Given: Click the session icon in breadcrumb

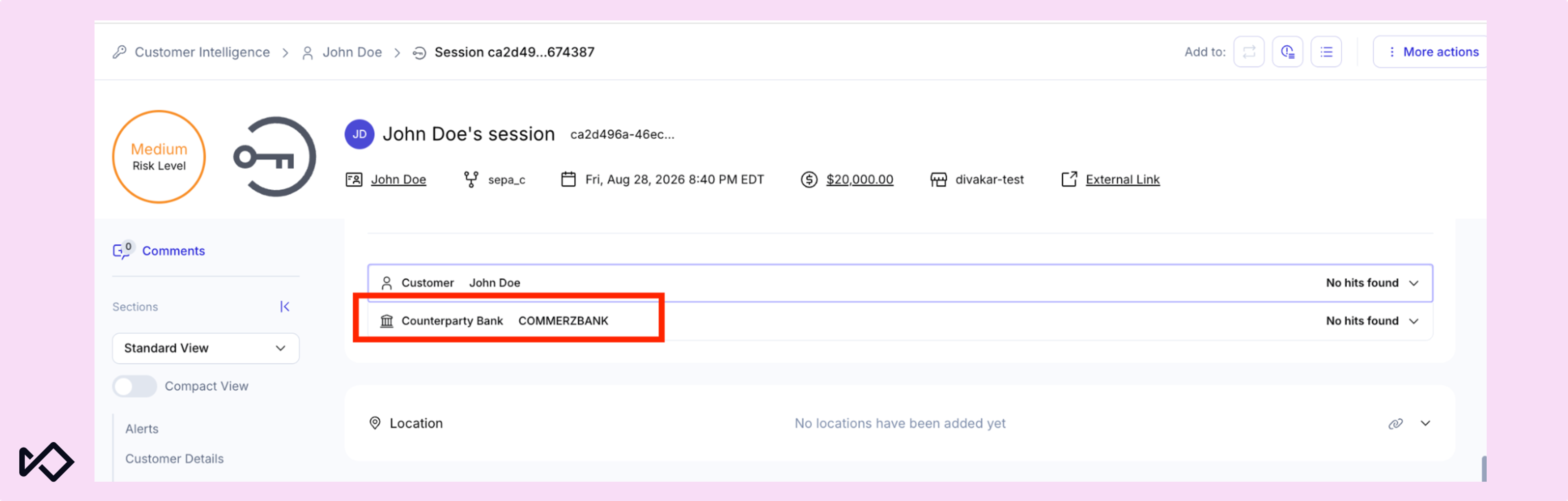Looking at the screenshot, I should coord(419,53).
